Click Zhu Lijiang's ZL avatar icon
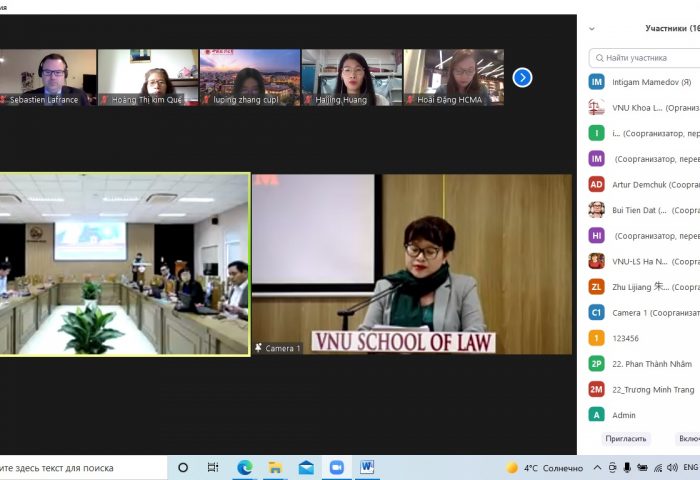This screenshot has height=480, width=700. pos(597,286)
